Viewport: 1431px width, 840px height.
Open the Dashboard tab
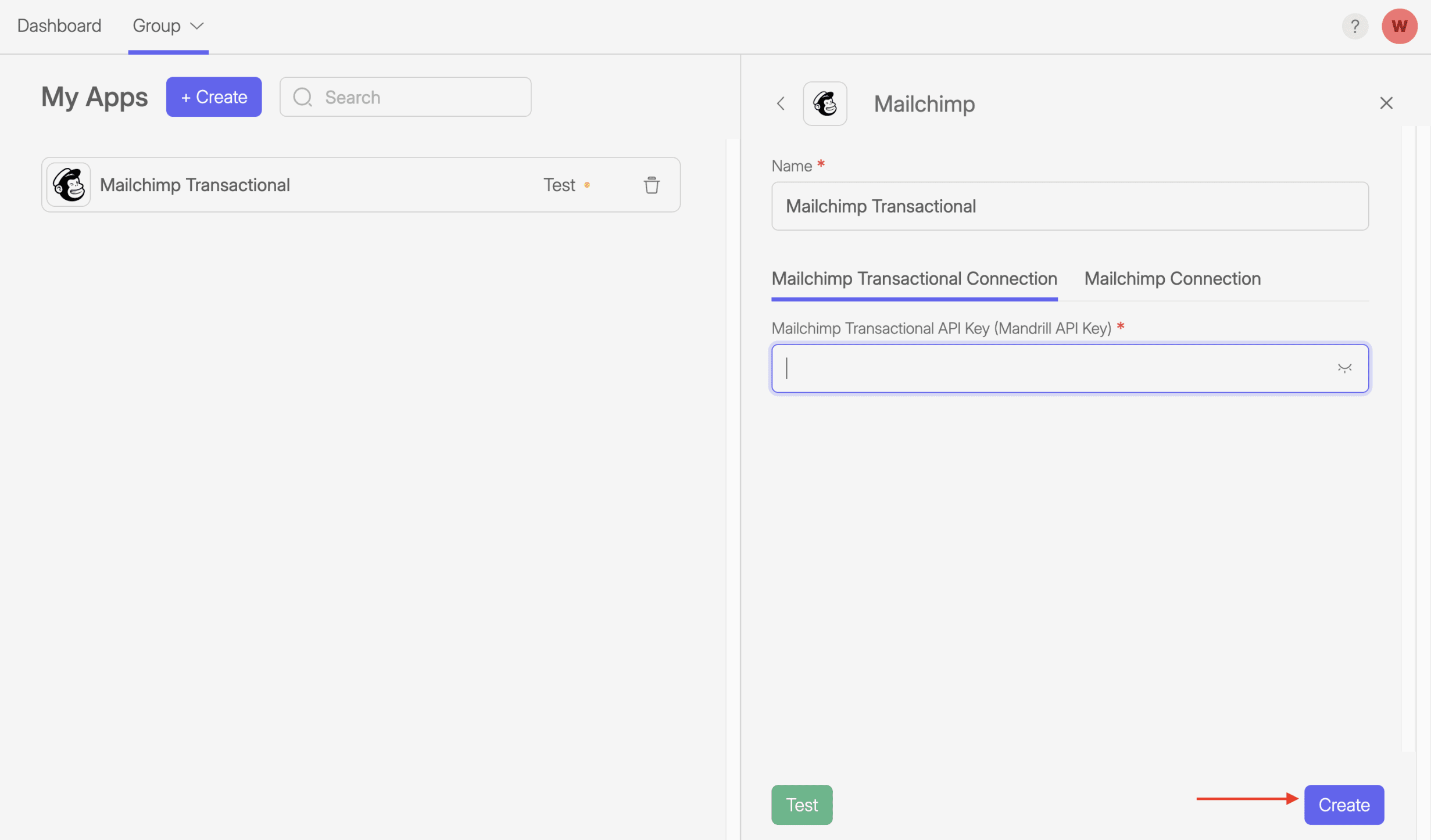click(x=59, y=26)
